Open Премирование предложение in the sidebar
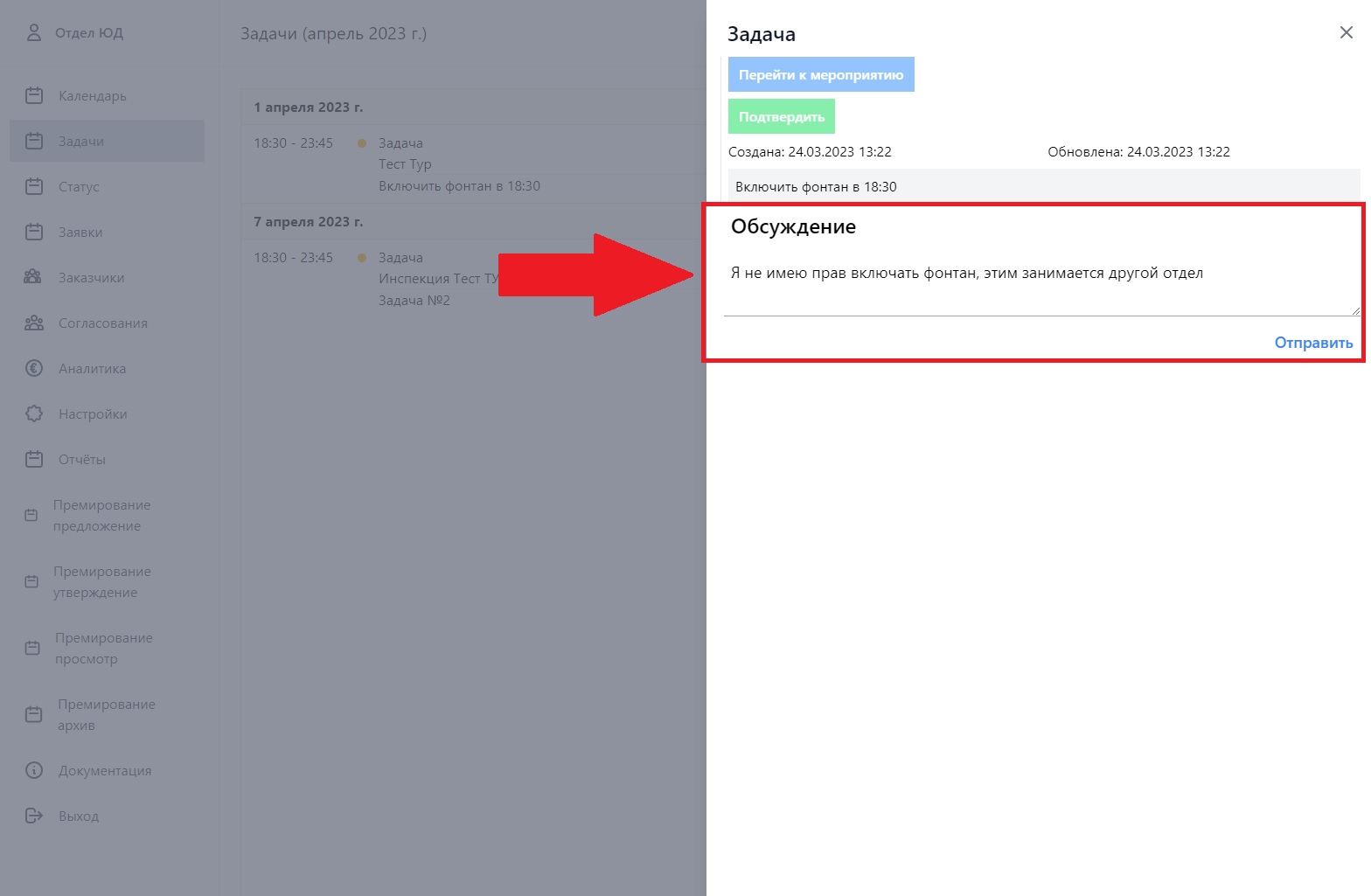Screen dimensions: 1371x896 click(101, 516)
